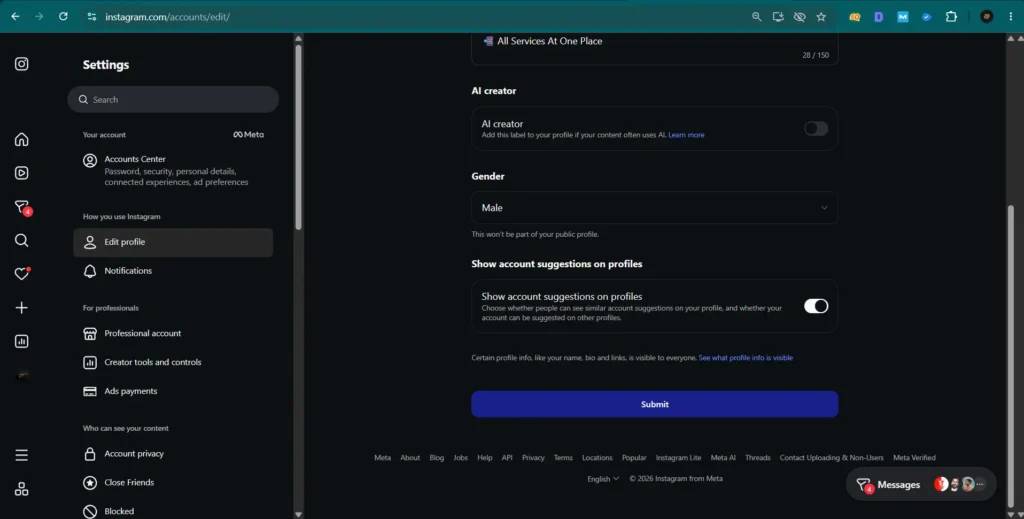The image size is (1024, 519).
Task: Click Blog footer link
Action: [x=437, y=458]
